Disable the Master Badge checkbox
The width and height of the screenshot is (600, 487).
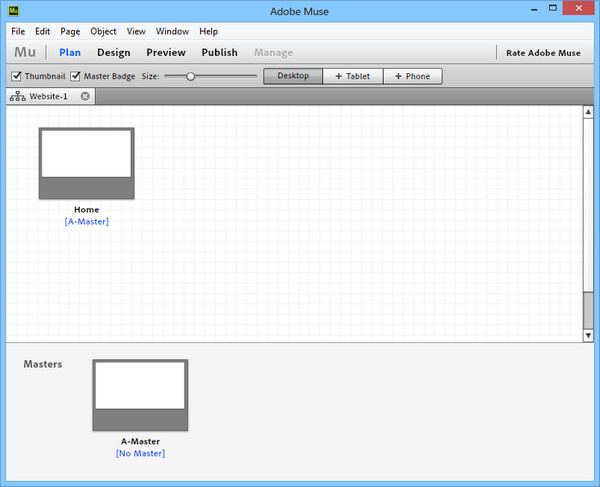[x=76, y=76]
